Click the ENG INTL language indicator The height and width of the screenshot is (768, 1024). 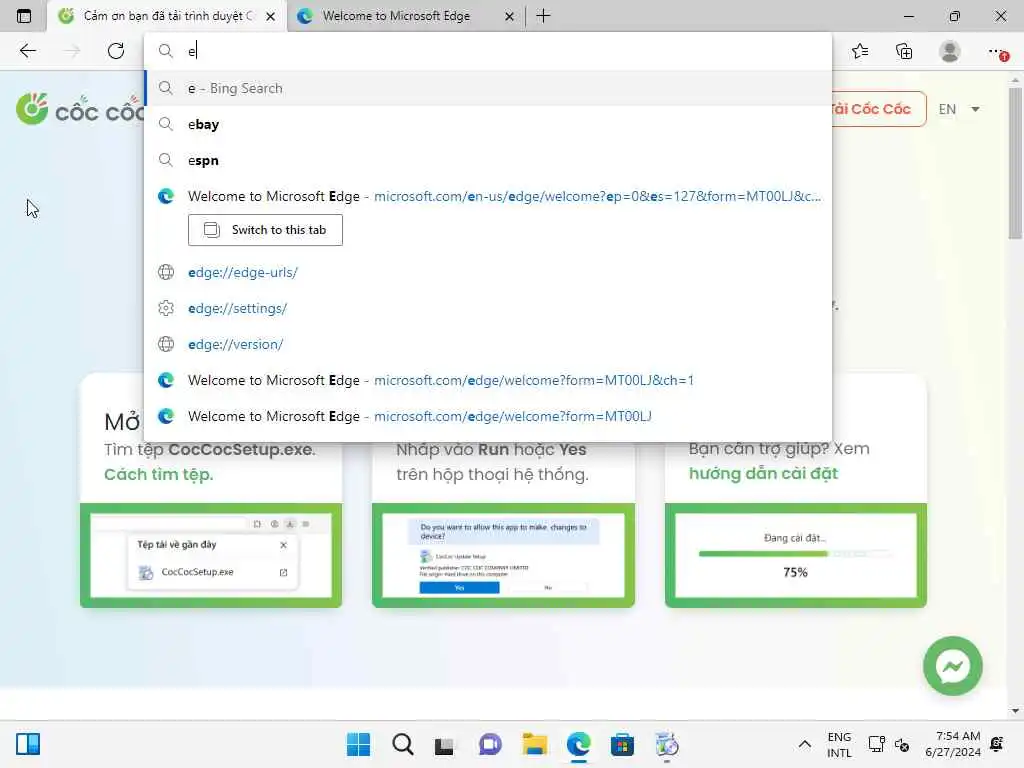click(839, 744)
